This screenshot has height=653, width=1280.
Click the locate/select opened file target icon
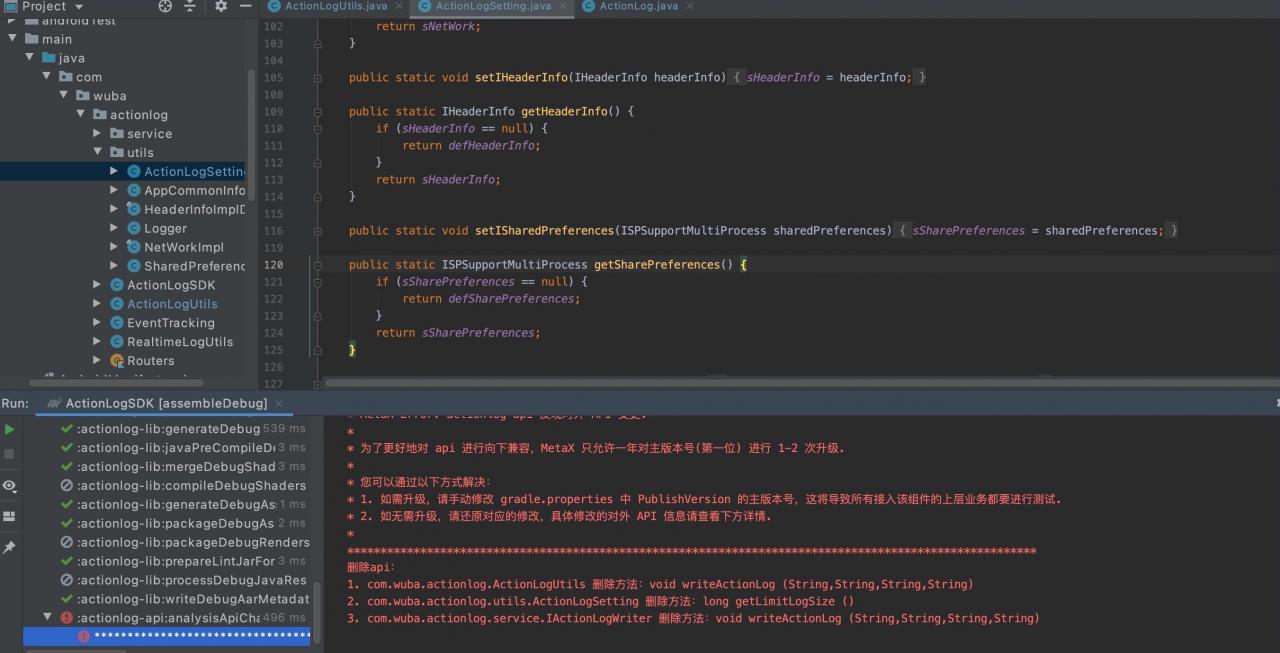pos(165,6)
